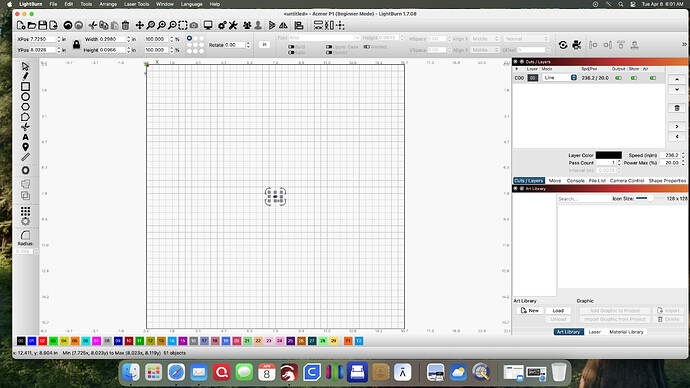Switch to the Console tab
Viewport: 690px width, 388px height.
(575, 181)
